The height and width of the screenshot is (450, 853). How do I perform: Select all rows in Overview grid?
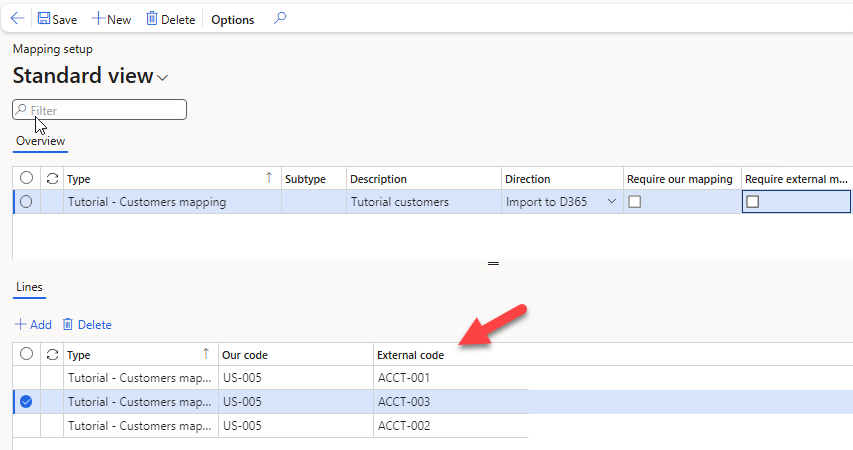coord(26,178)
